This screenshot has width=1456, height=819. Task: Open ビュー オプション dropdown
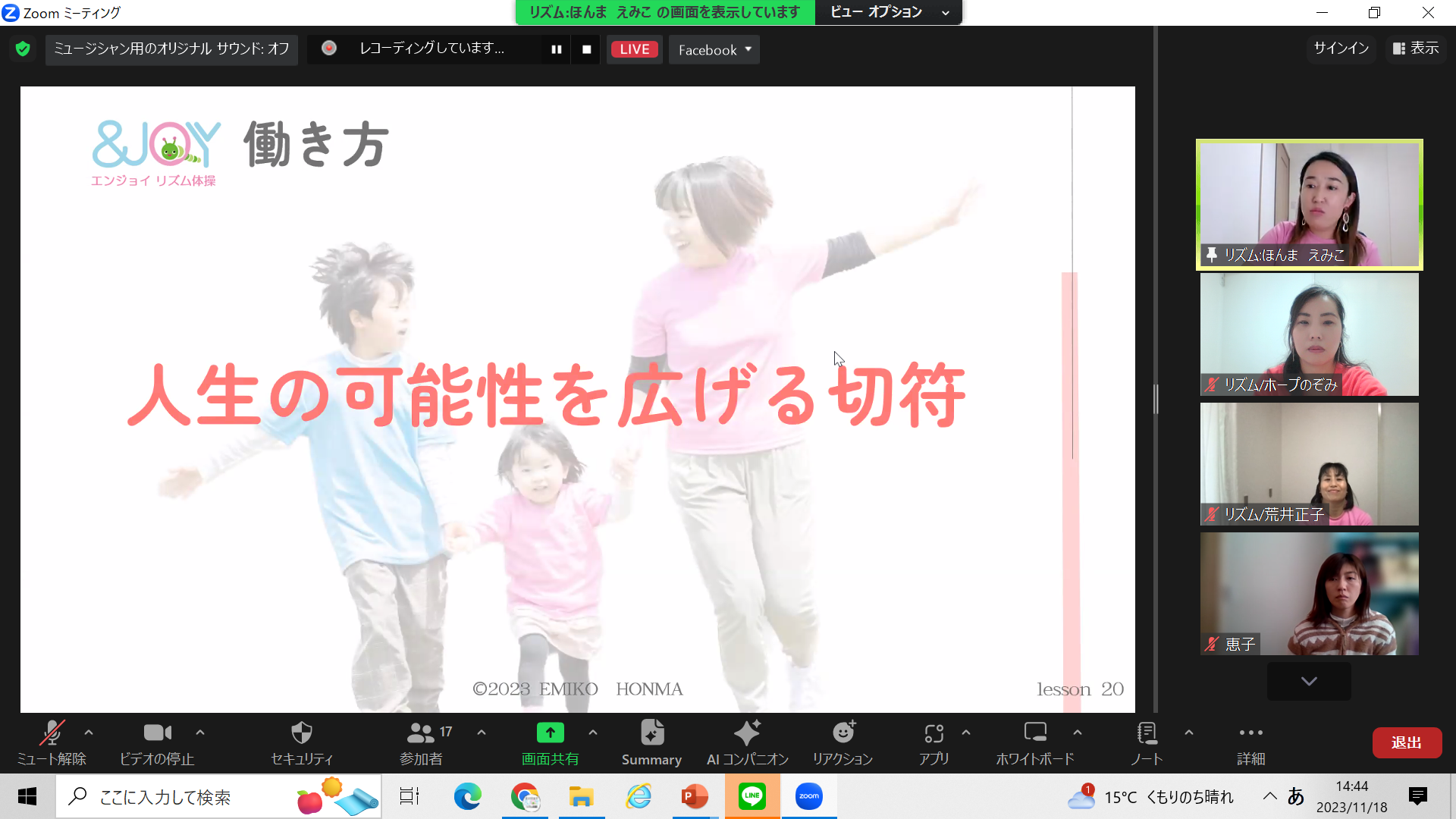pos(889,12)
